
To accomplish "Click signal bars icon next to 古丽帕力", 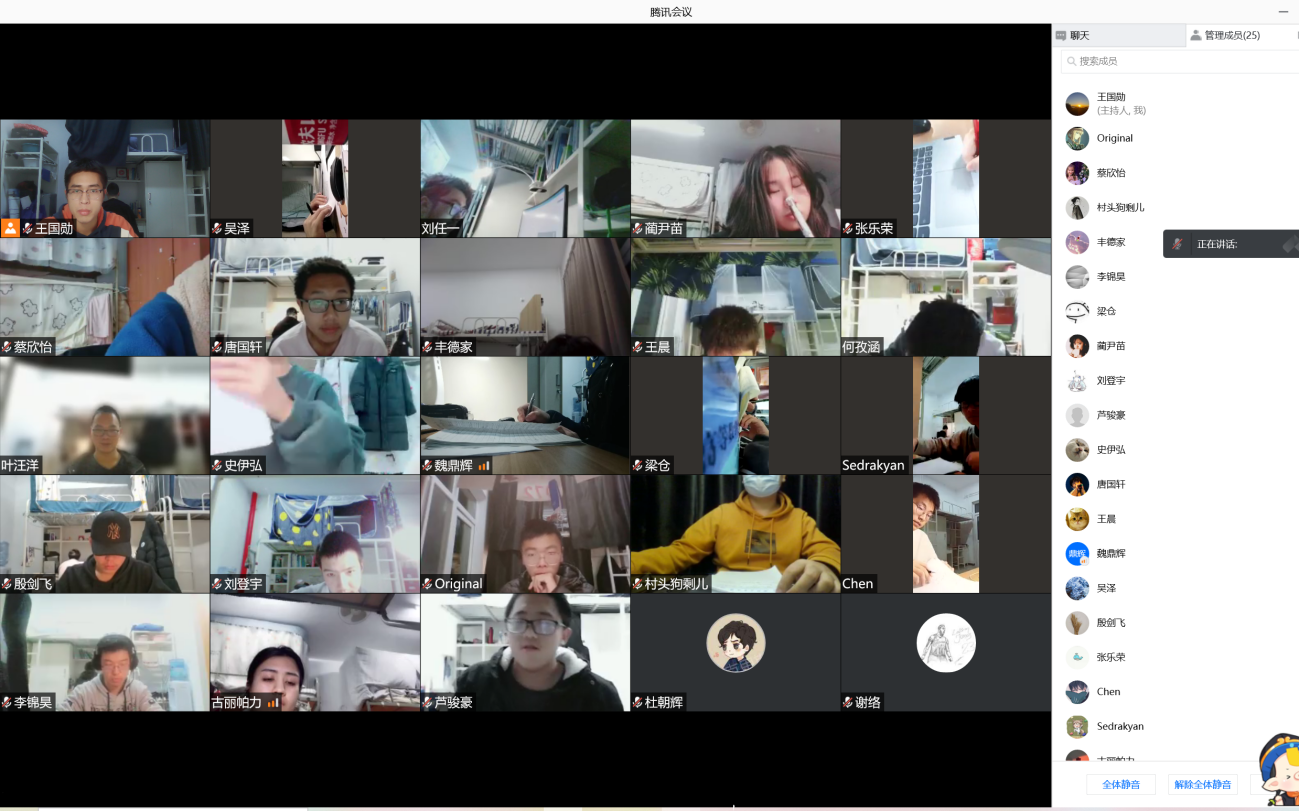I will click(x=273, y=703).
